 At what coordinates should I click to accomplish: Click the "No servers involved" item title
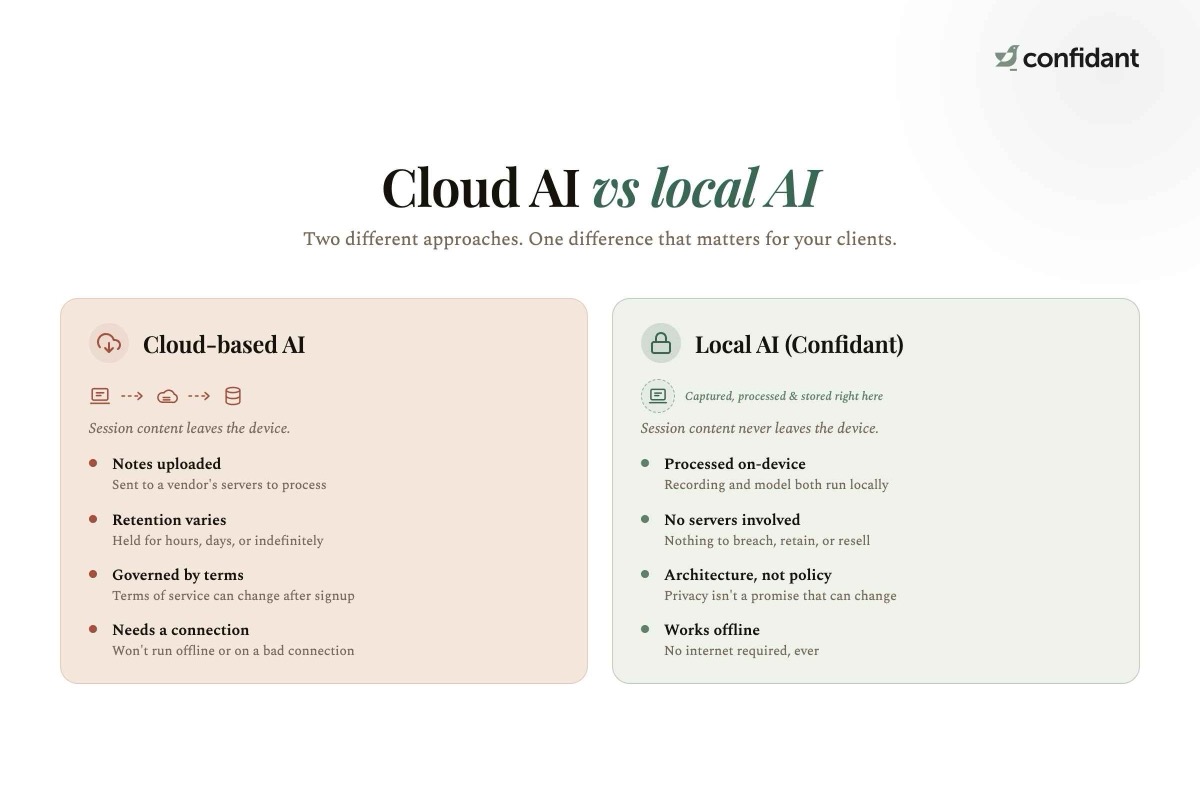pos(732,520)
